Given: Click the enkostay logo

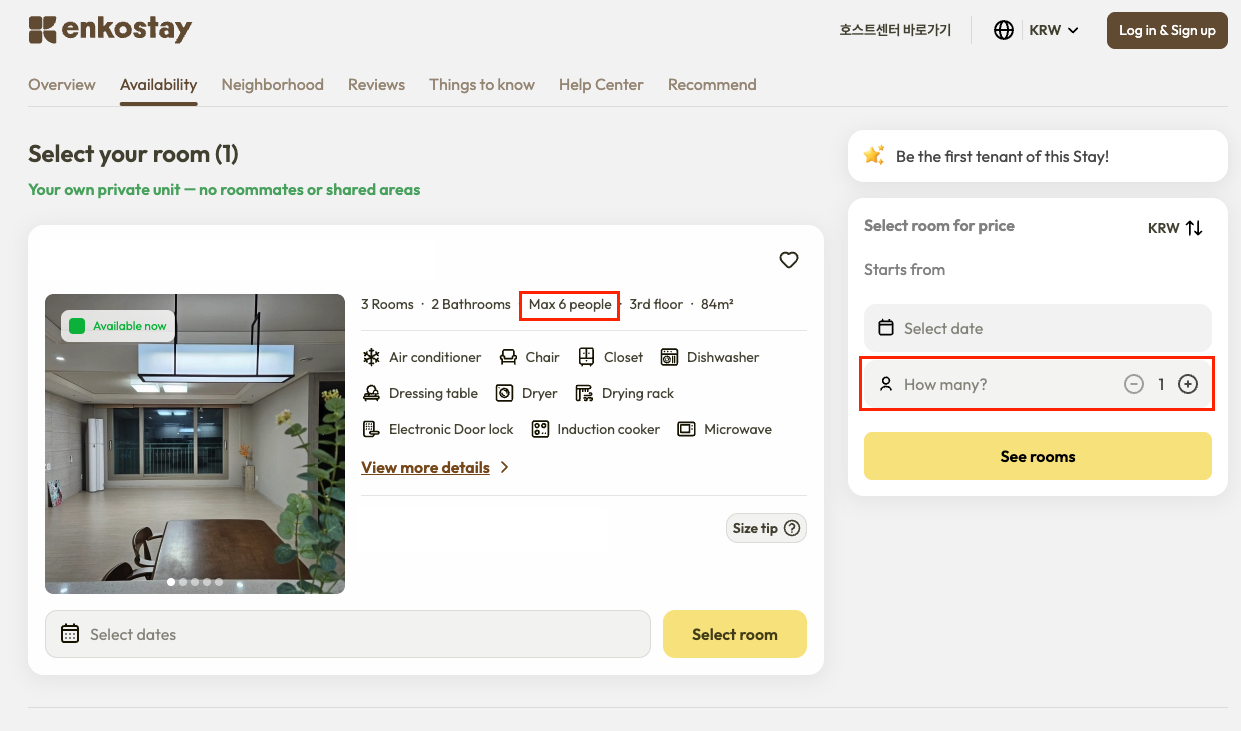Looking at the screenshot, I should point(110,30).
